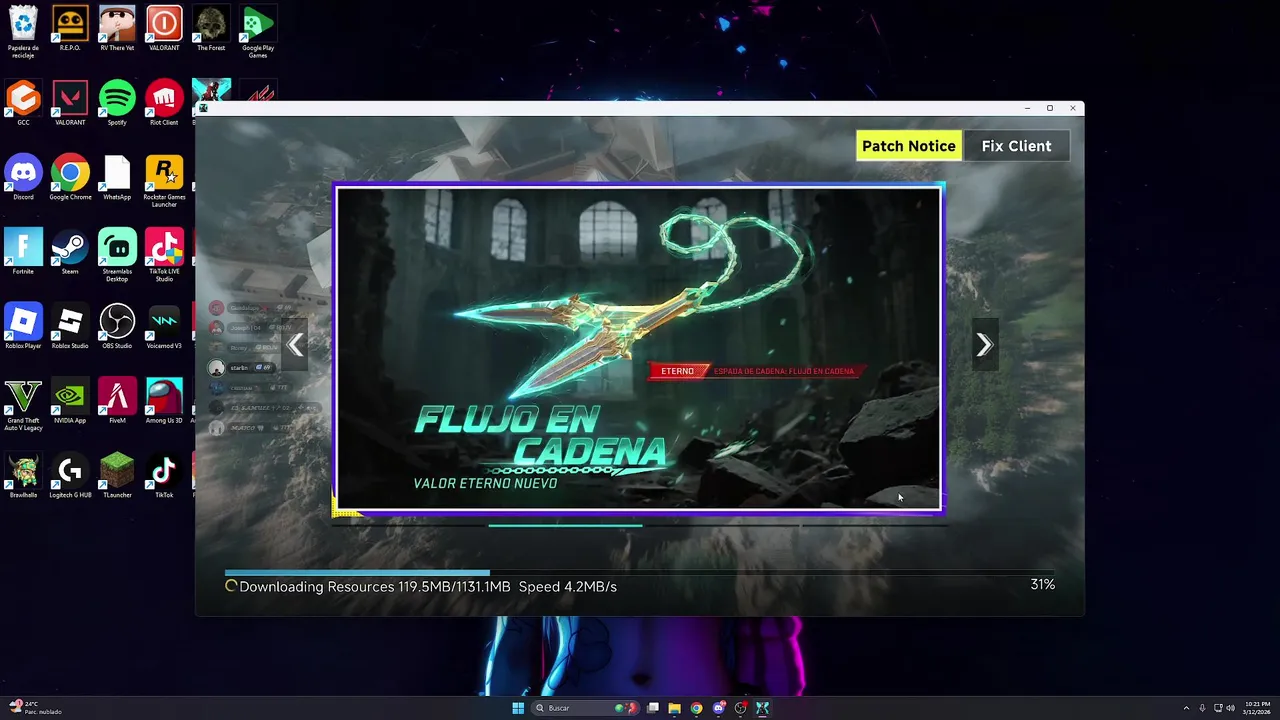This screenshot has width=1280, height=720.
Task: Open the Among Us 3D shortcut
Action: [x=164, y=401]
